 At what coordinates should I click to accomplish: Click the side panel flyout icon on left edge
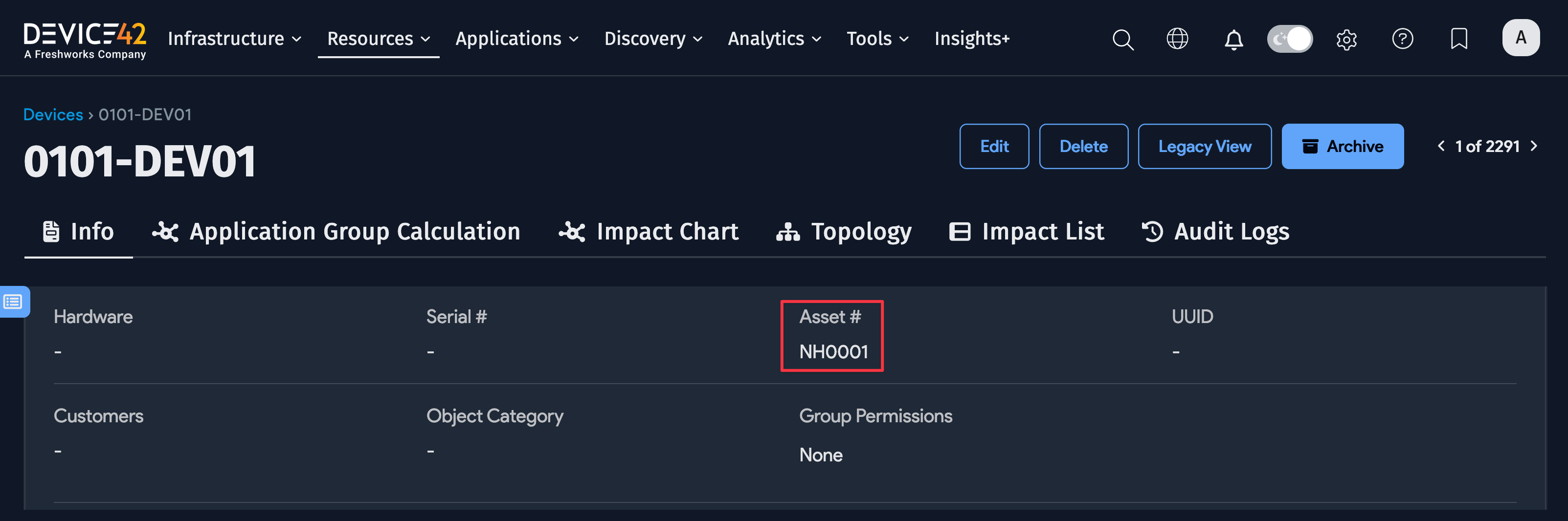(x=13, y=301)
